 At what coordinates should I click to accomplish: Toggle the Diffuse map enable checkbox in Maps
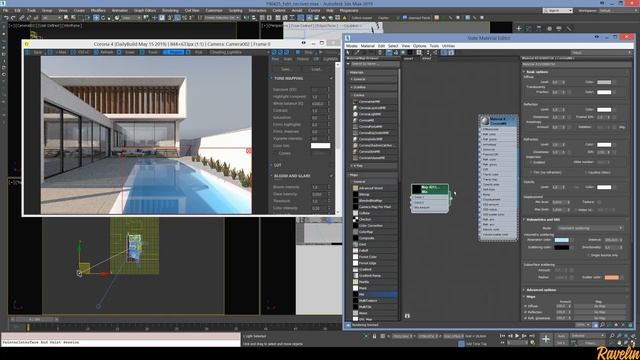click(x=525, y=306)
